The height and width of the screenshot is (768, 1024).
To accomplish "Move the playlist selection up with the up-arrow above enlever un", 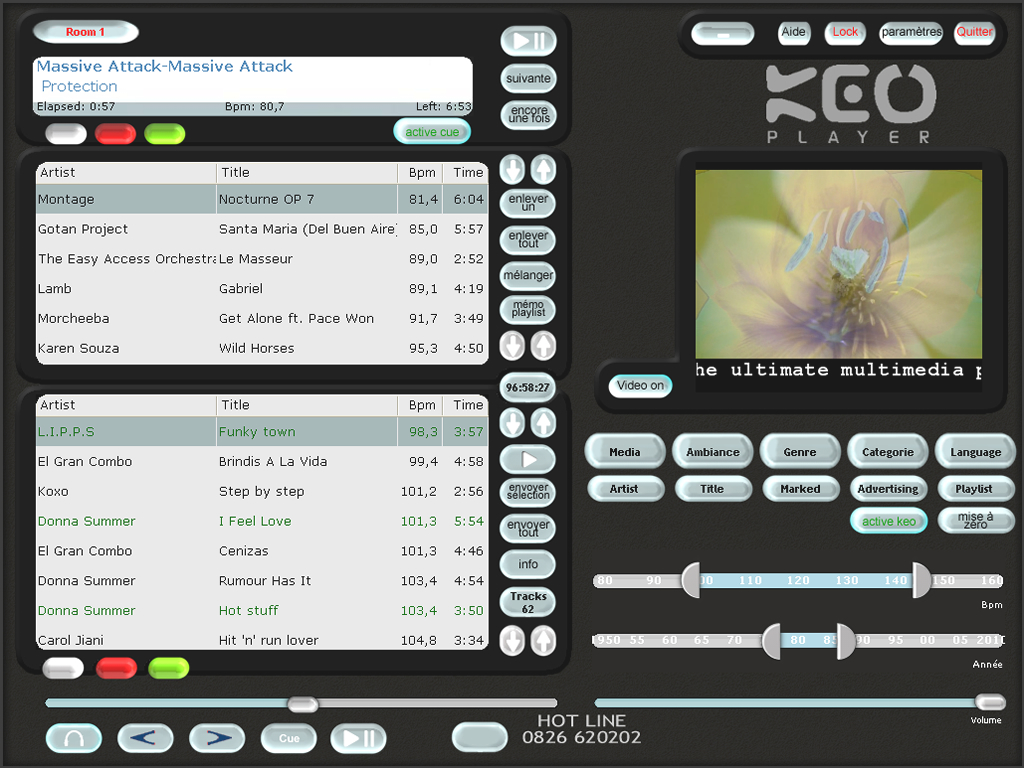I will click(543, 170).
